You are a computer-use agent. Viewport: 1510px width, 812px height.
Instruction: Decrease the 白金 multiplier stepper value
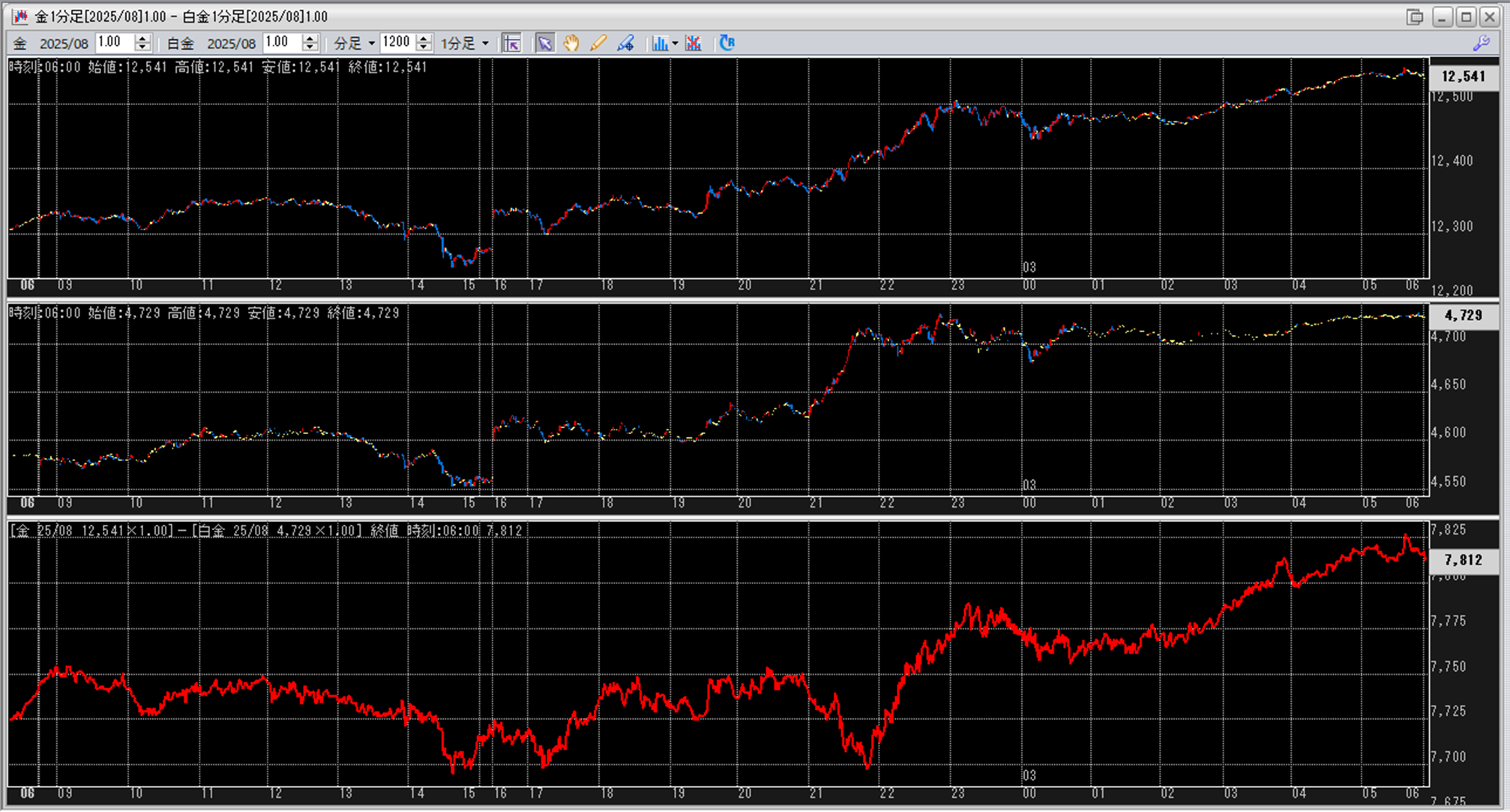click(x=310, y=48)
